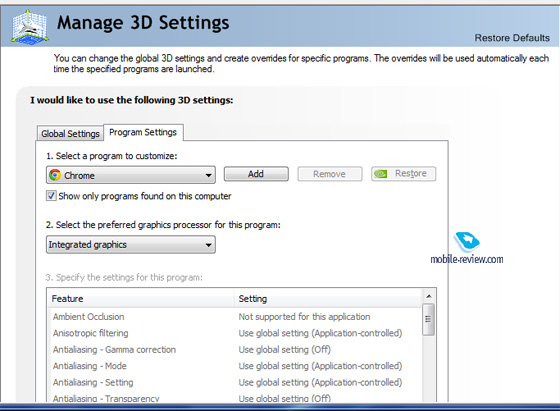Click the Manage 3D Settings header icon
Image resolution: width=560 pixels, height=411 pixels.
(x=30, y=27)
